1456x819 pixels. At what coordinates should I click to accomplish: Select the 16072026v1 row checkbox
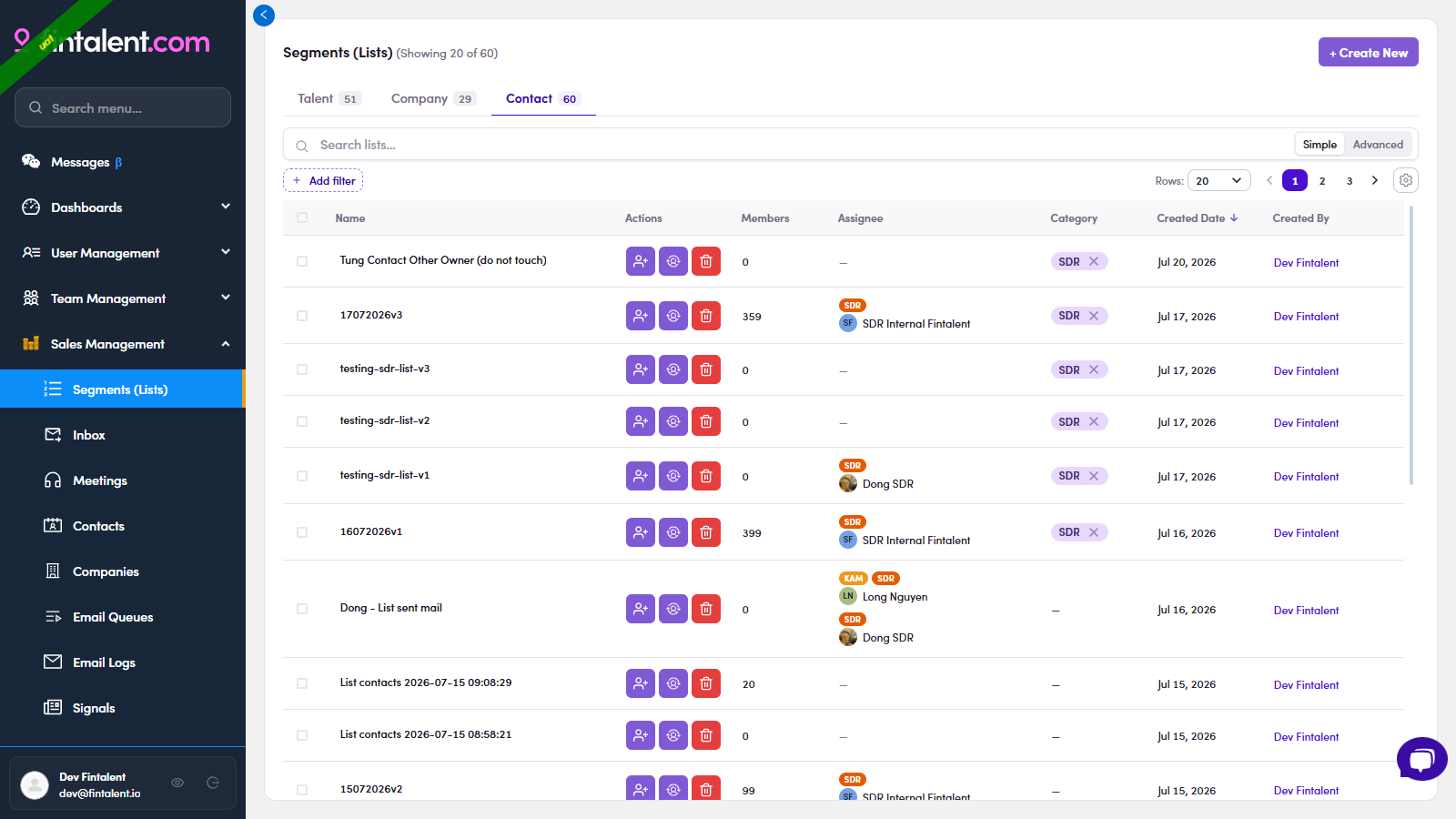click(302, 532)
